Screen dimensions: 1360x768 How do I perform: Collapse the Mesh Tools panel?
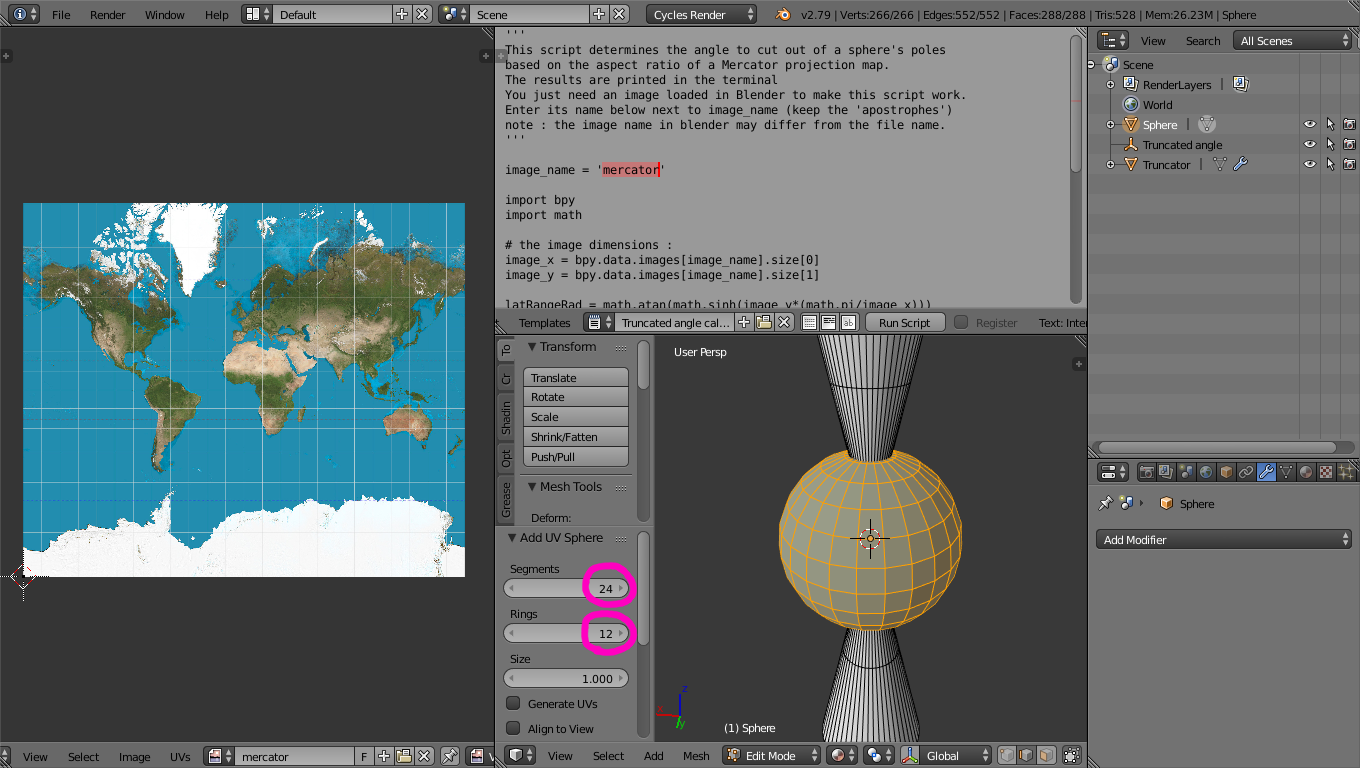(x=532, y=487)
